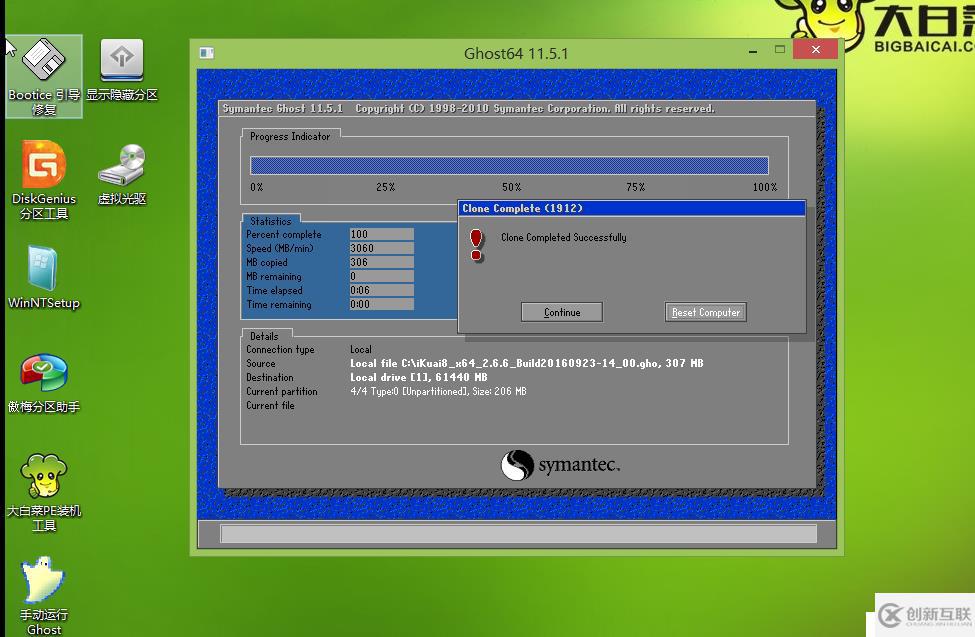Click the Percent complete value 100

(381, 234)
